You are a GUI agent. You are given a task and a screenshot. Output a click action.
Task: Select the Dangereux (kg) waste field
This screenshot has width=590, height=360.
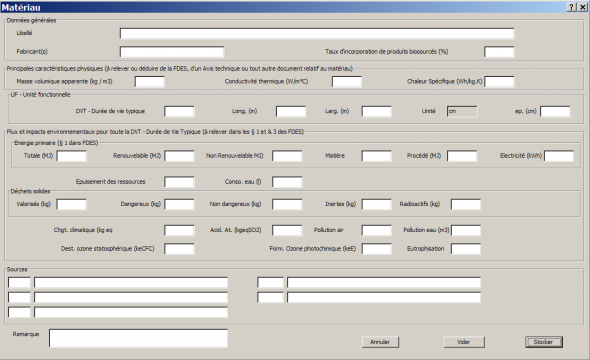point(179,204)
